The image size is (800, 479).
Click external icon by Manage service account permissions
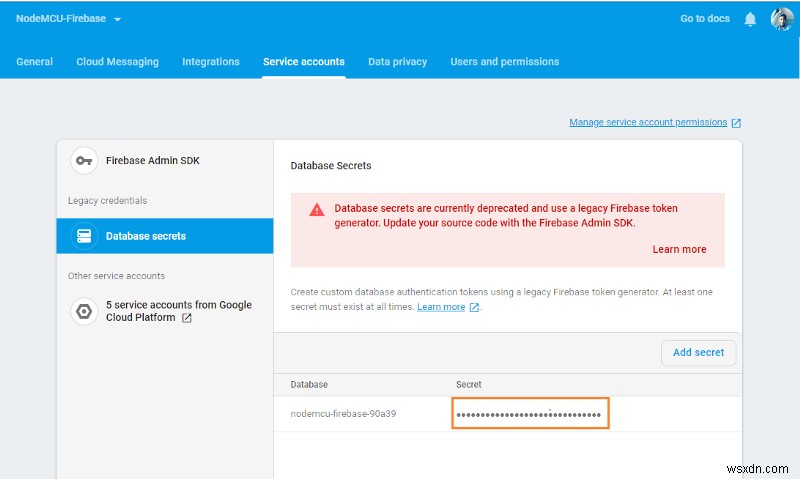pos(736,123)
